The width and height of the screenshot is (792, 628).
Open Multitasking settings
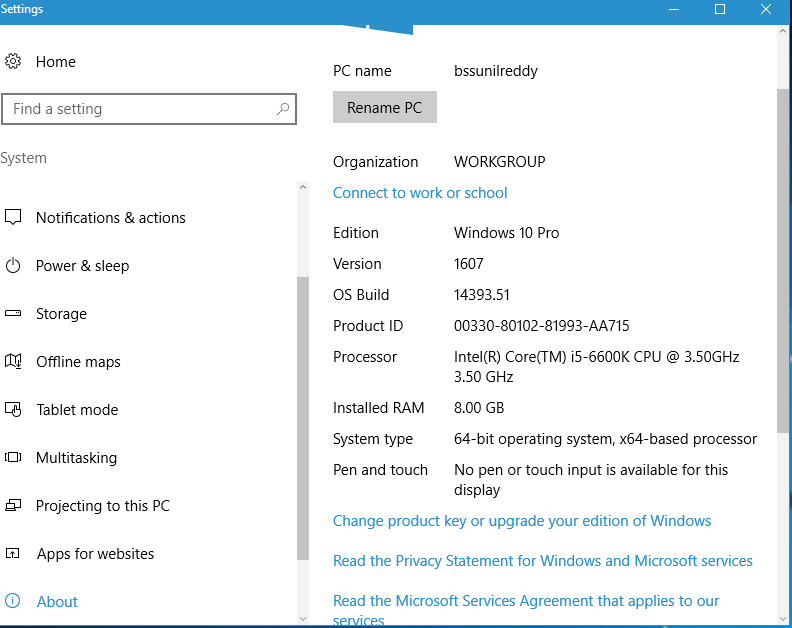click(x=76, y=458)
